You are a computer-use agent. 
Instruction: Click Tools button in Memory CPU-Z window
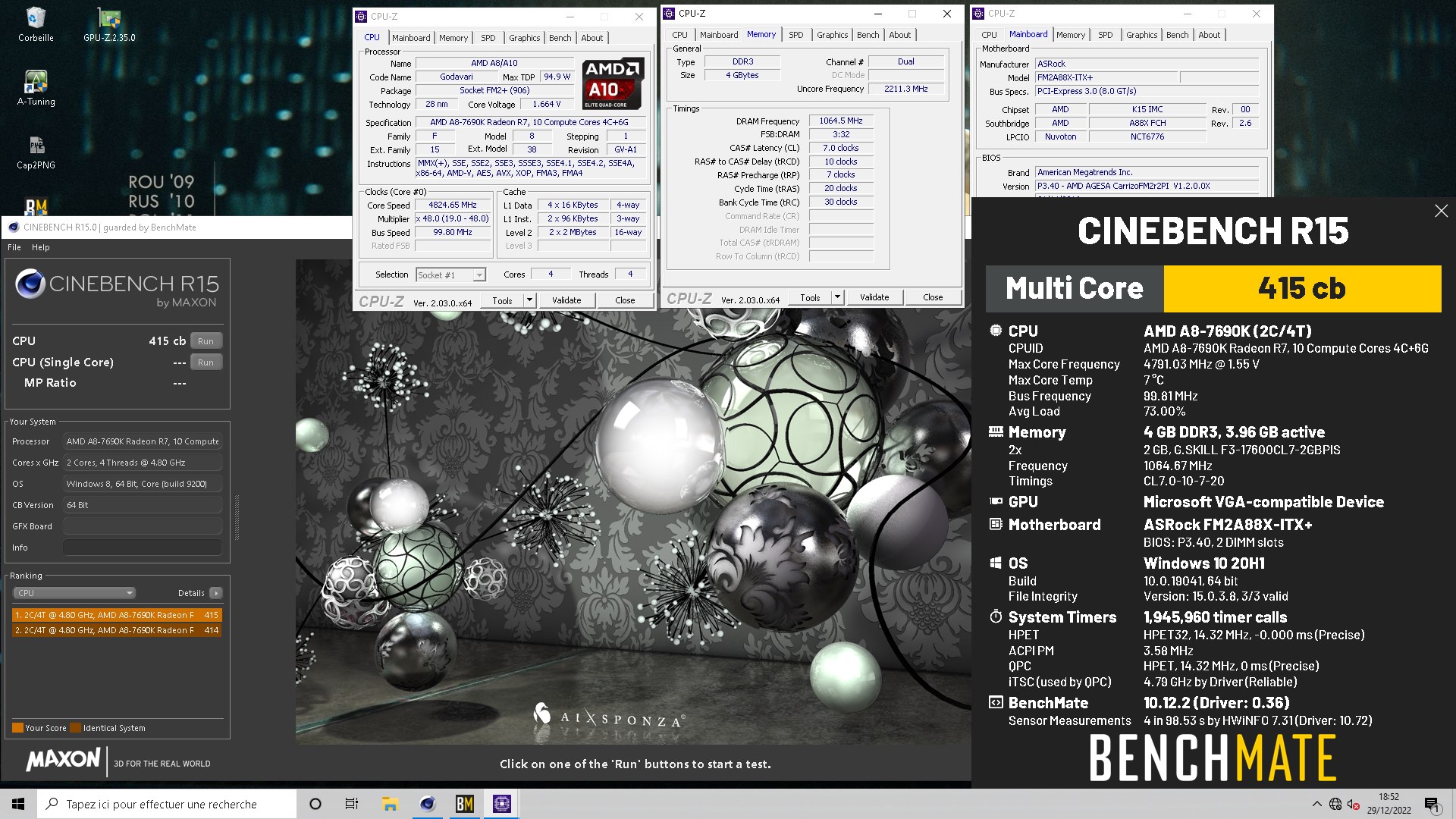click(810, 297)
